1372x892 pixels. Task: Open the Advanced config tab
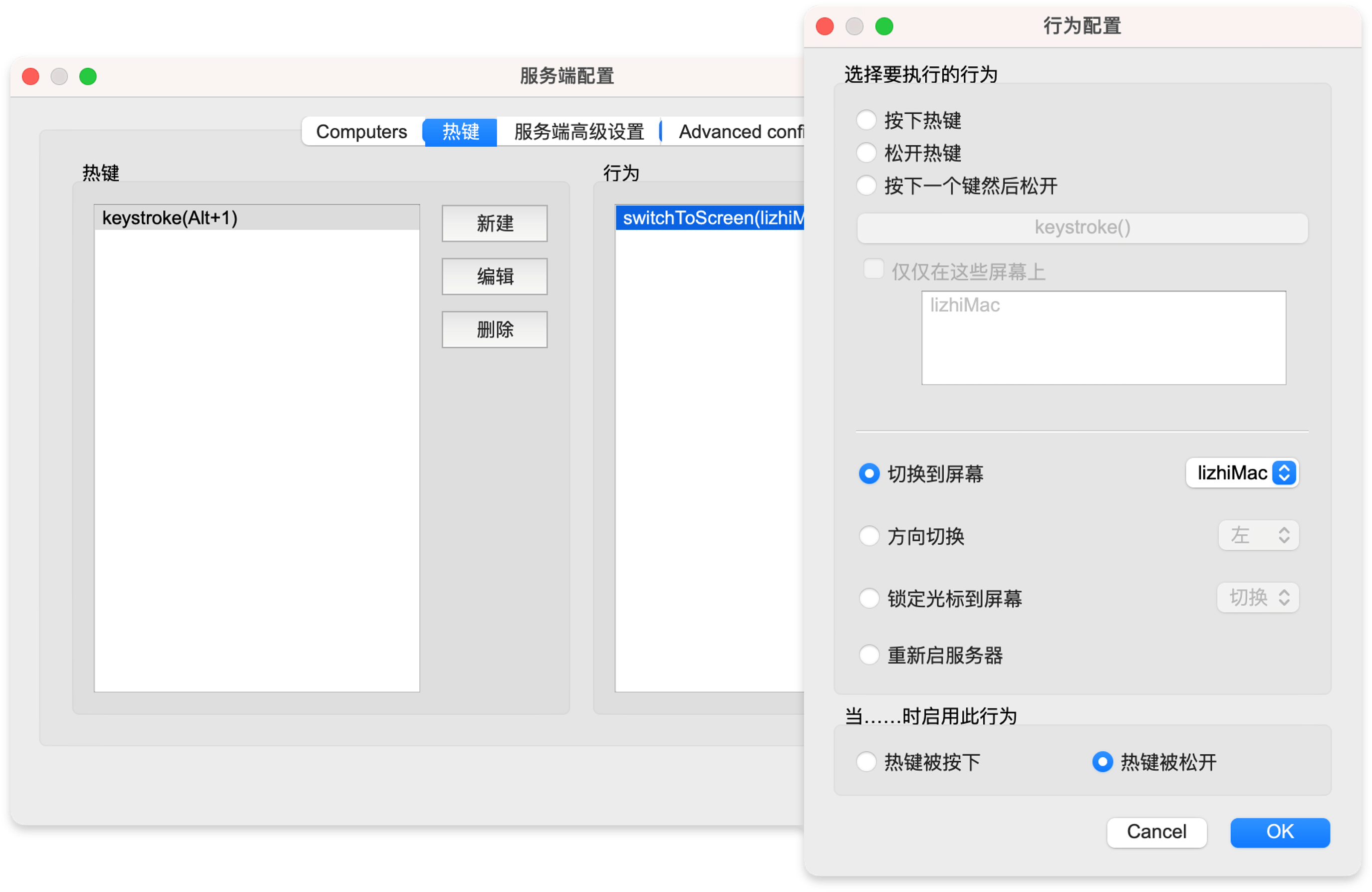[732, 132]
